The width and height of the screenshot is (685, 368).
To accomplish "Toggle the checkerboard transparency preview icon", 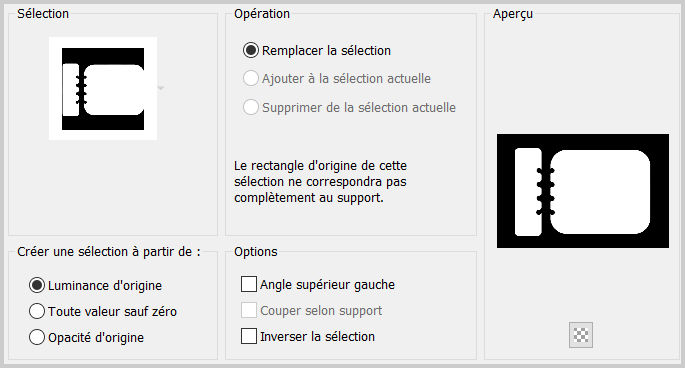I will [x=581, y=335].
